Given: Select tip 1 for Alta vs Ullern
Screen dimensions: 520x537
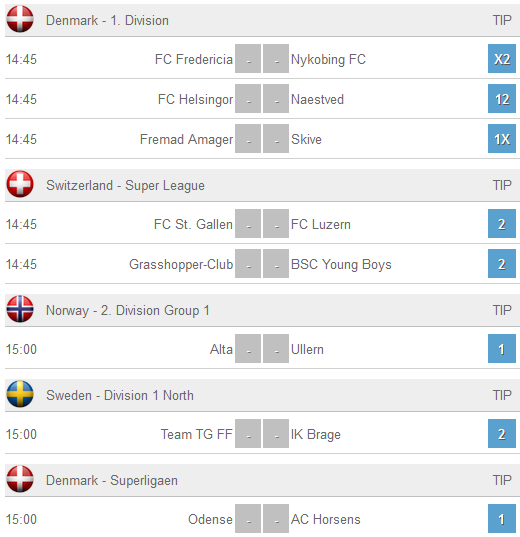Looking at the screenshot, I should tap(502, 349).
